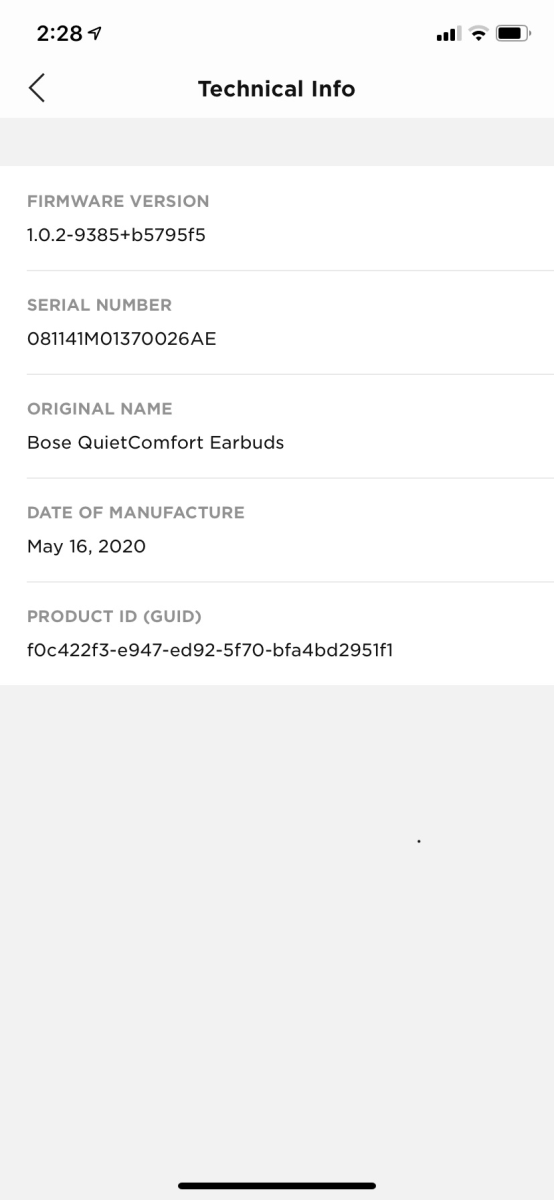This screenshot has width=554, height=1200.
Task: Tap the Firmware Version label
Action: (118, 201)
